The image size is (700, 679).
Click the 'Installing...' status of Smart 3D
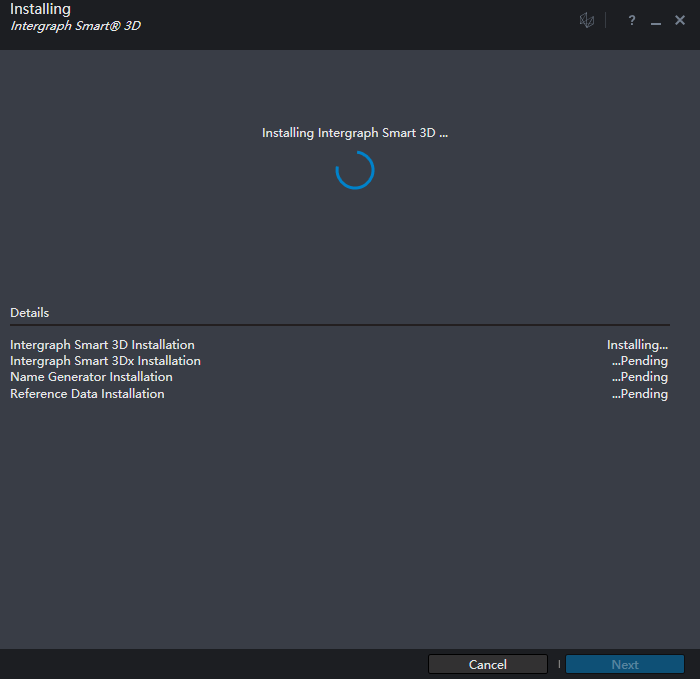tap(637, 345)
